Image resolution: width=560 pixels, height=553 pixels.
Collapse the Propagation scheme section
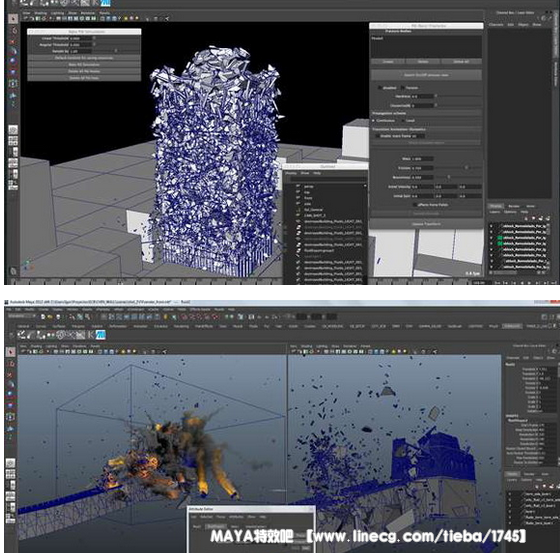(x=426, y=113)
